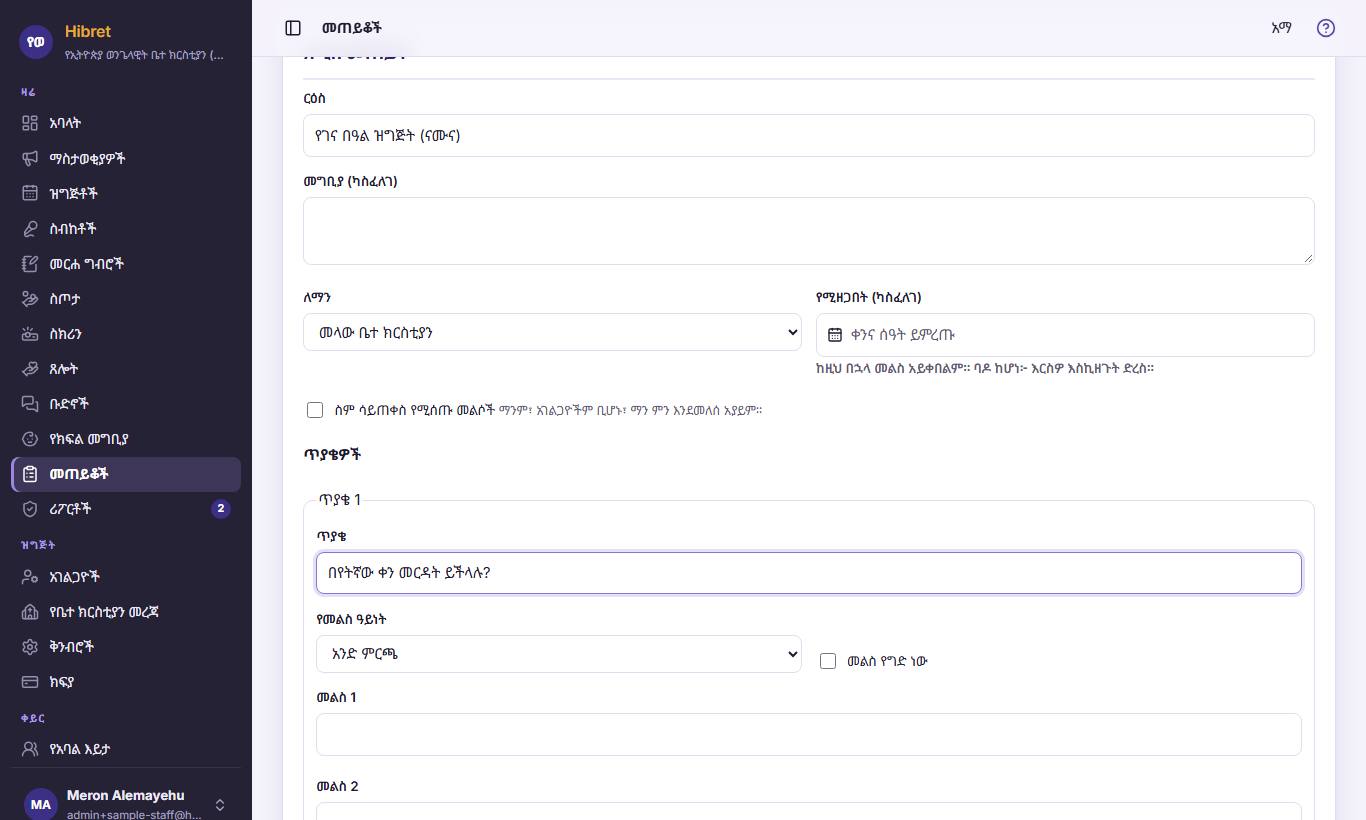Click the ጥያቄዎች section heading

332,454
